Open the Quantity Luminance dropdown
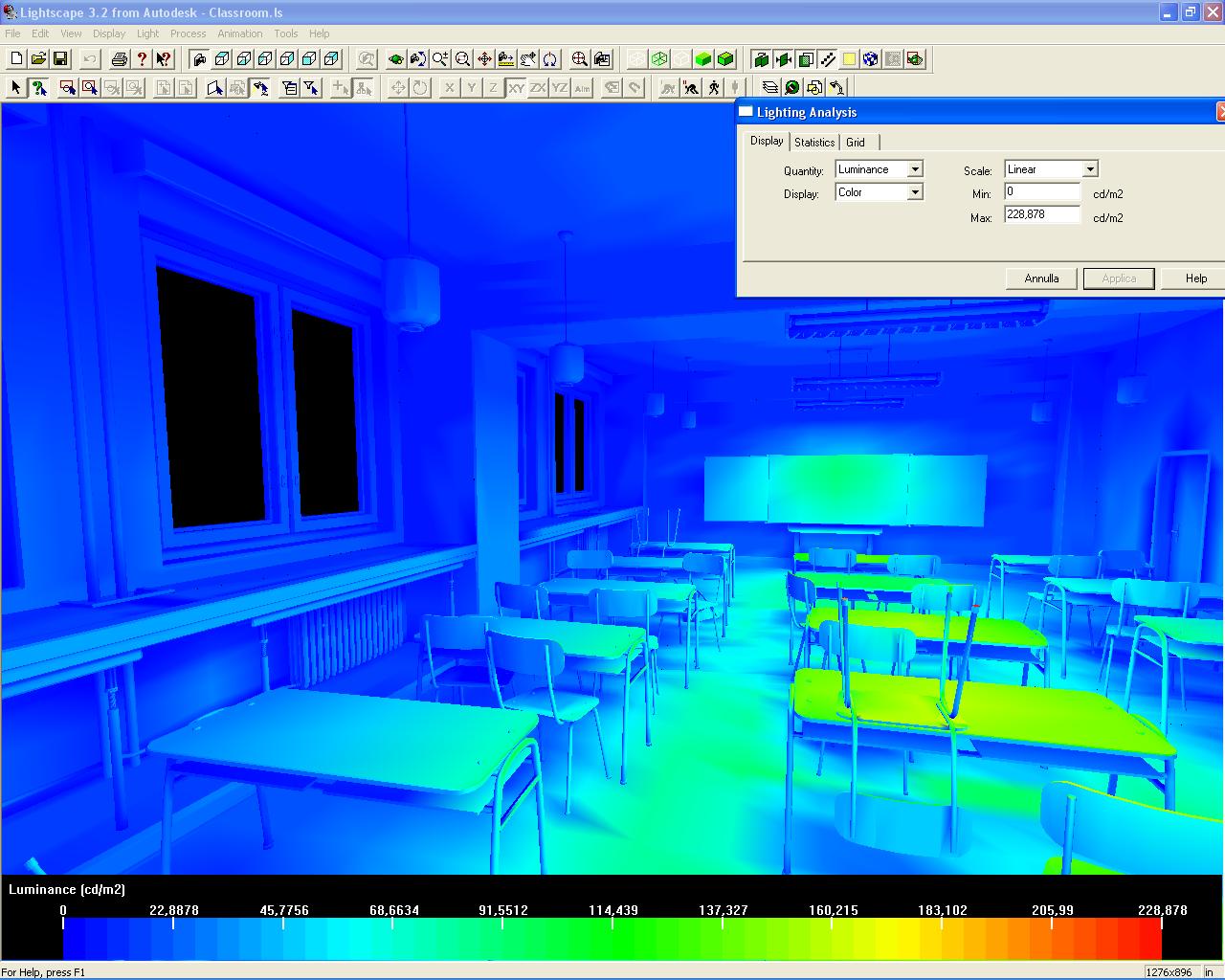 tap(915, 169)
